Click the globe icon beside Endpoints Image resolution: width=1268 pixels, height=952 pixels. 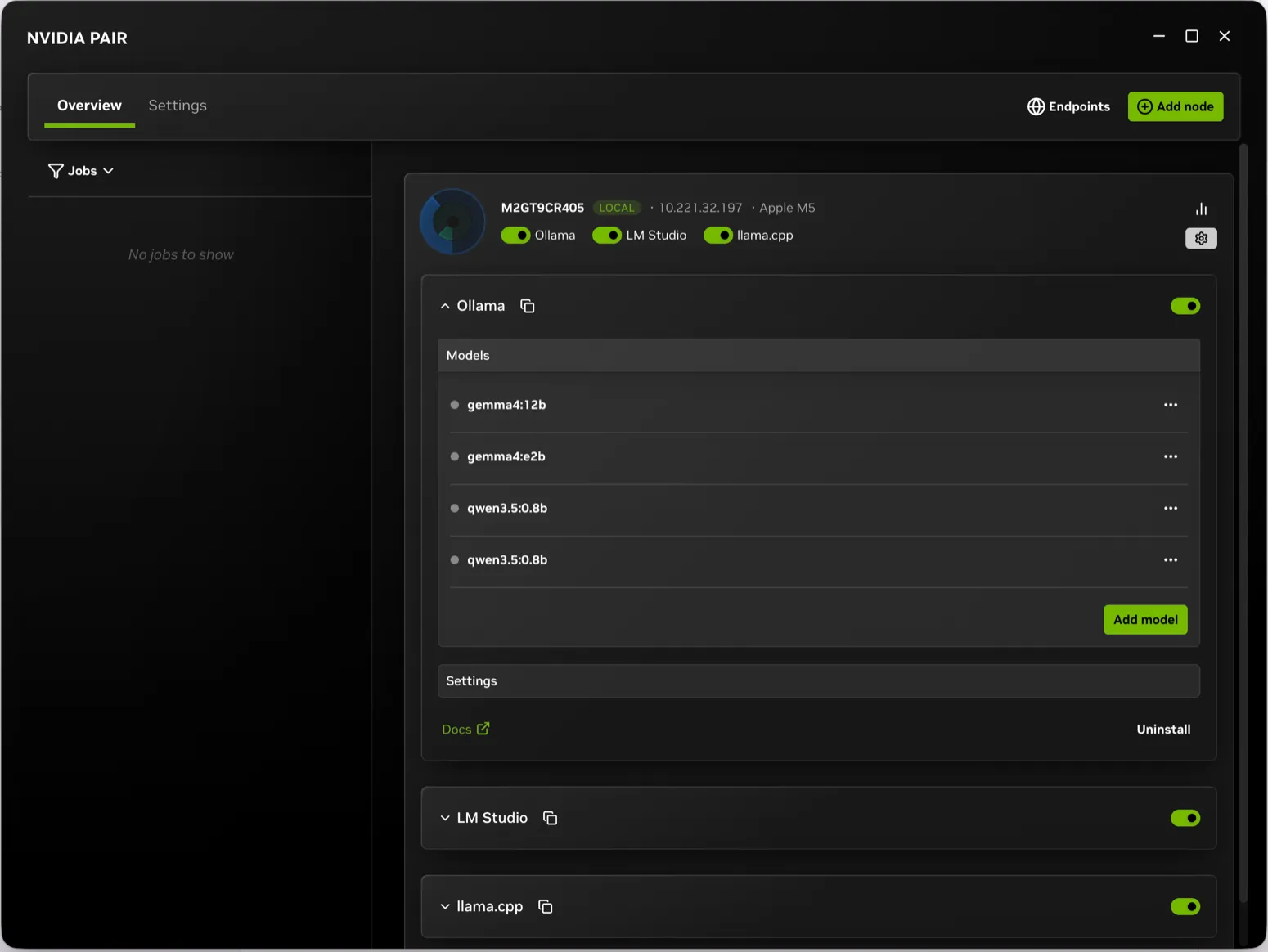pyautogui.click(x=1036, y=106)
